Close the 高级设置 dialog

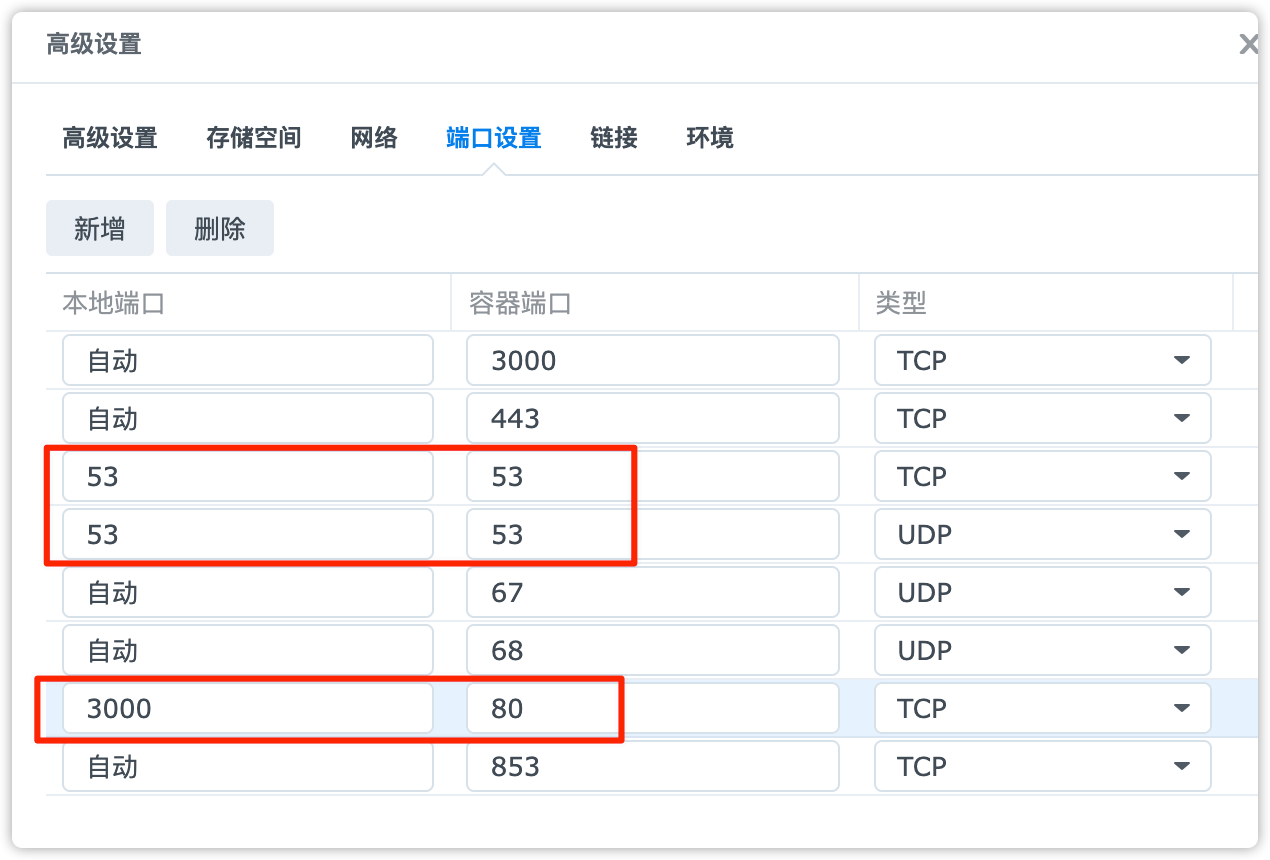(1248, 44)
